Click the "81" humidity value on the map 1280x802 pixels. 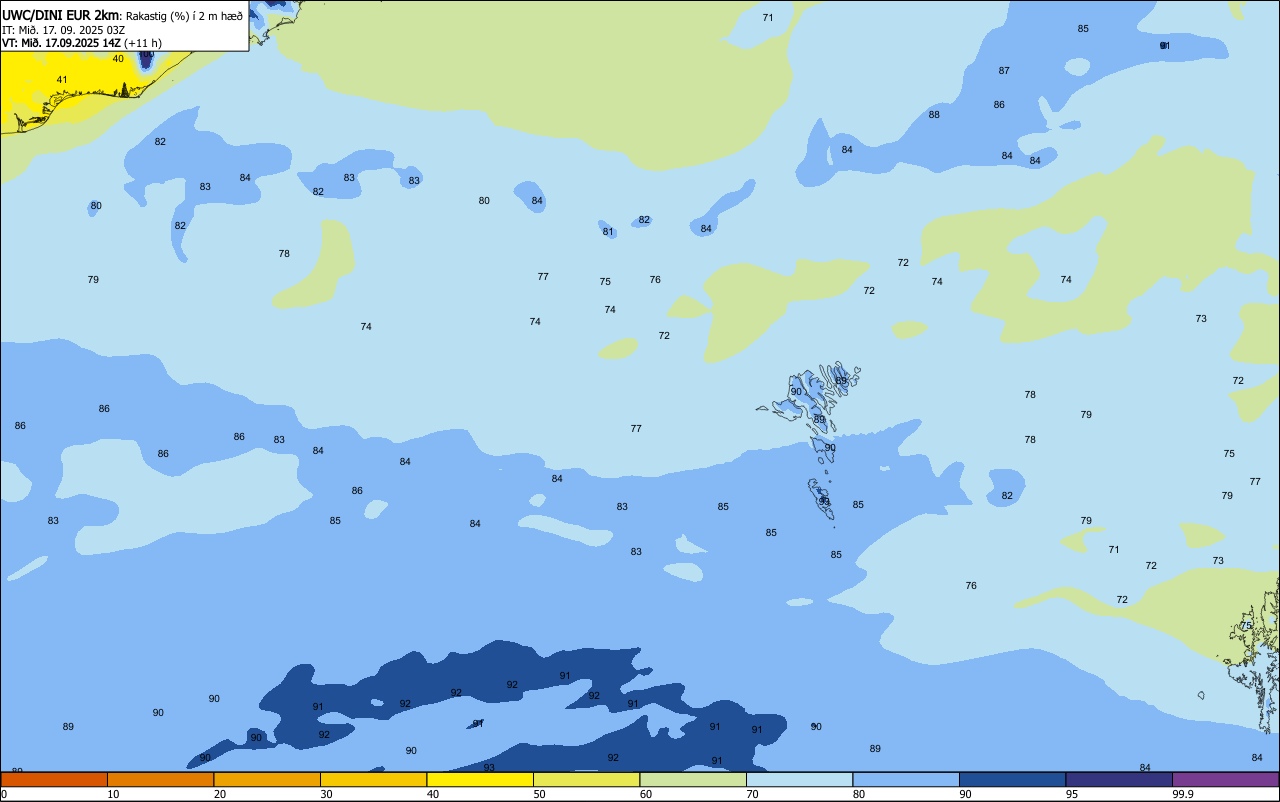tap(608, 231)
